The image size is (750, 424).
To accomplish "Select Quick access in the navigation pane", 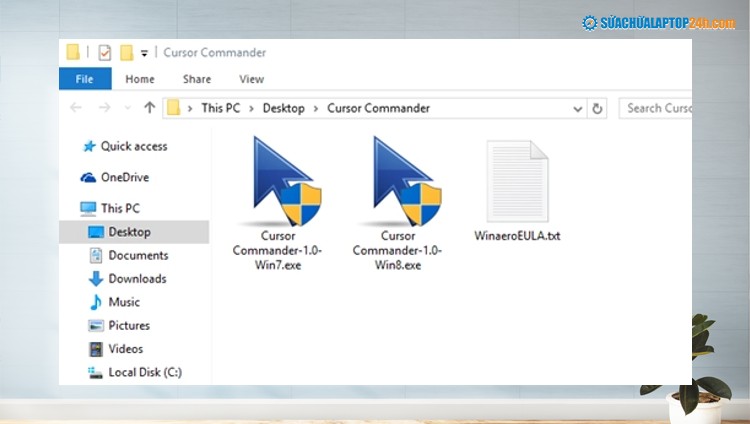I will point(134,146).
